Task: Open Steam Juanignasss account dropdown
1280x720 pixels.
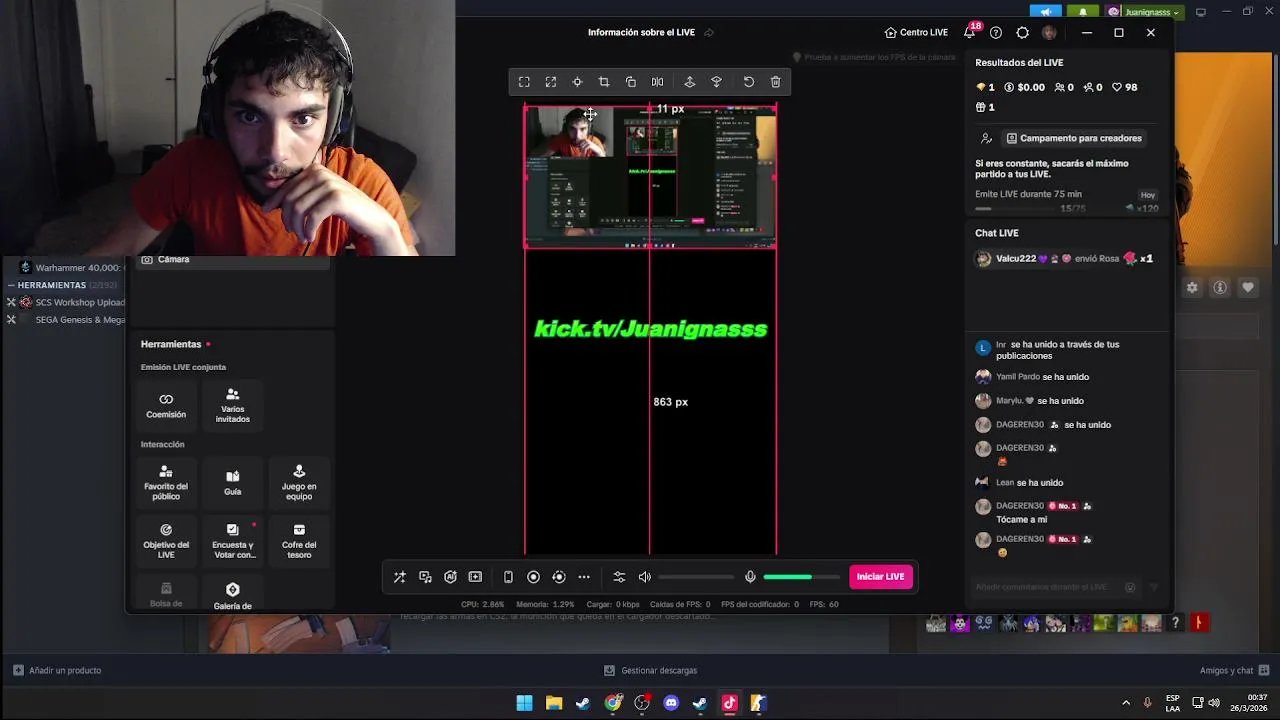Action: 1144,12
